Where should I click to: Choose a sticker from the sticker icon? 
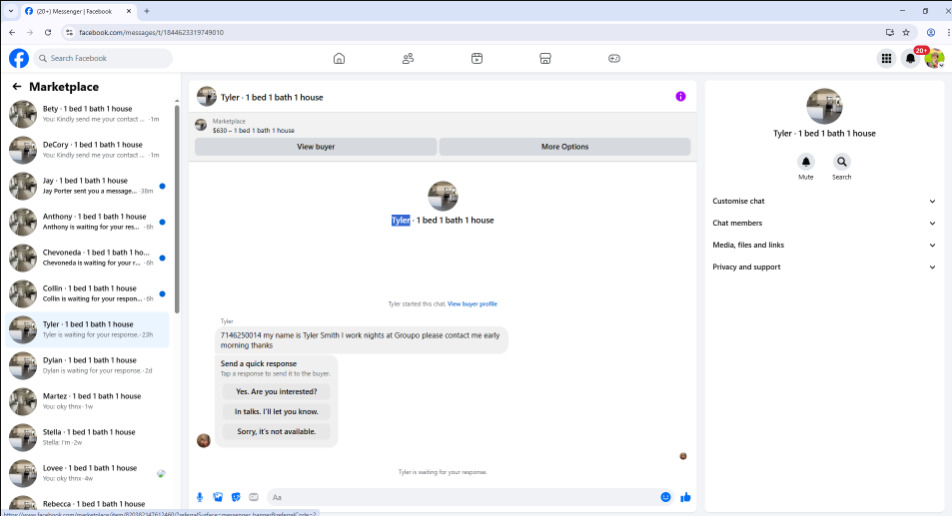click(x=236, y=497)
